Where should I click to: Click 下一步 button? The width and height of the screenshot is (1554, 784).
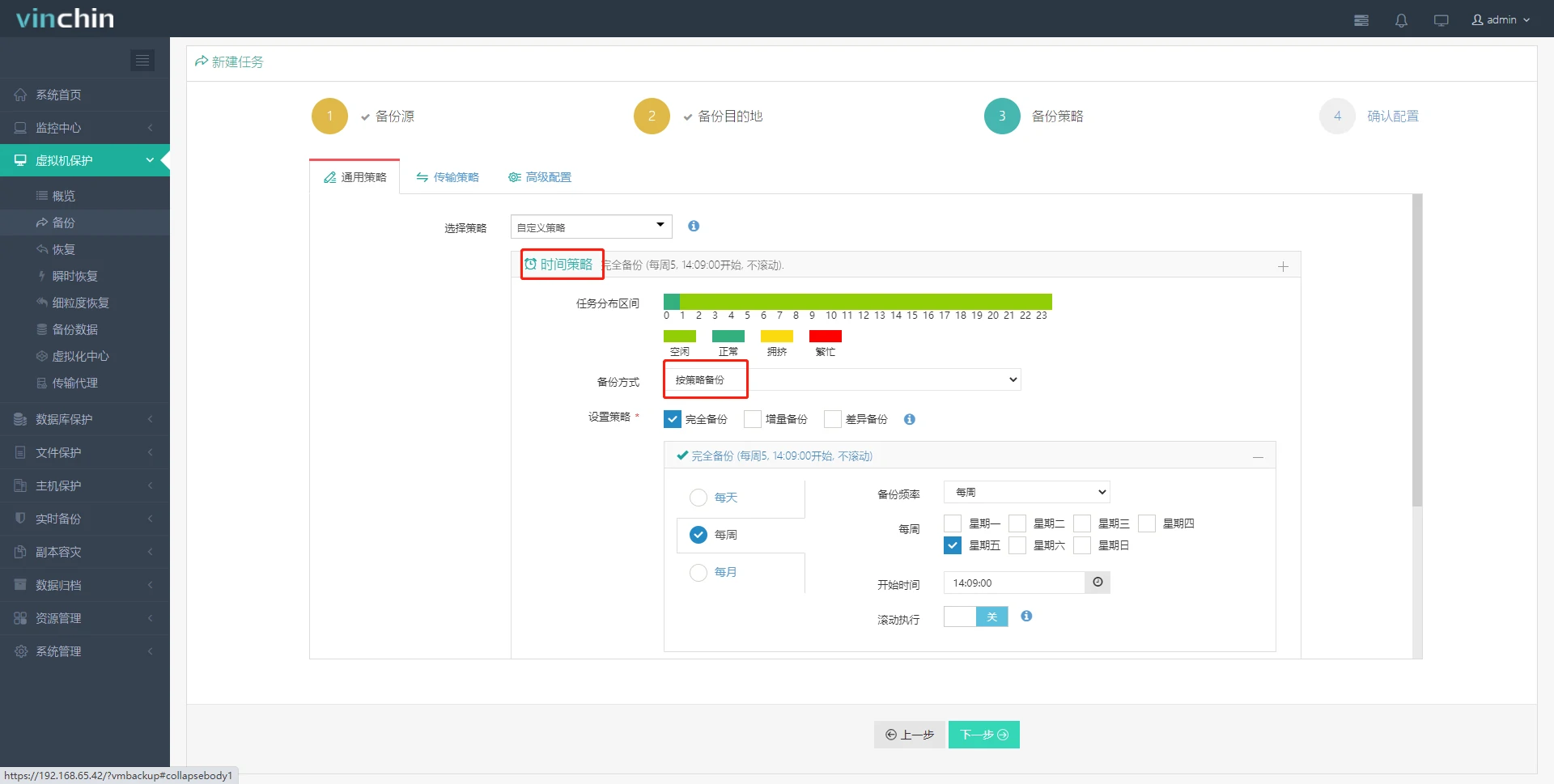[x=984, y=735]
